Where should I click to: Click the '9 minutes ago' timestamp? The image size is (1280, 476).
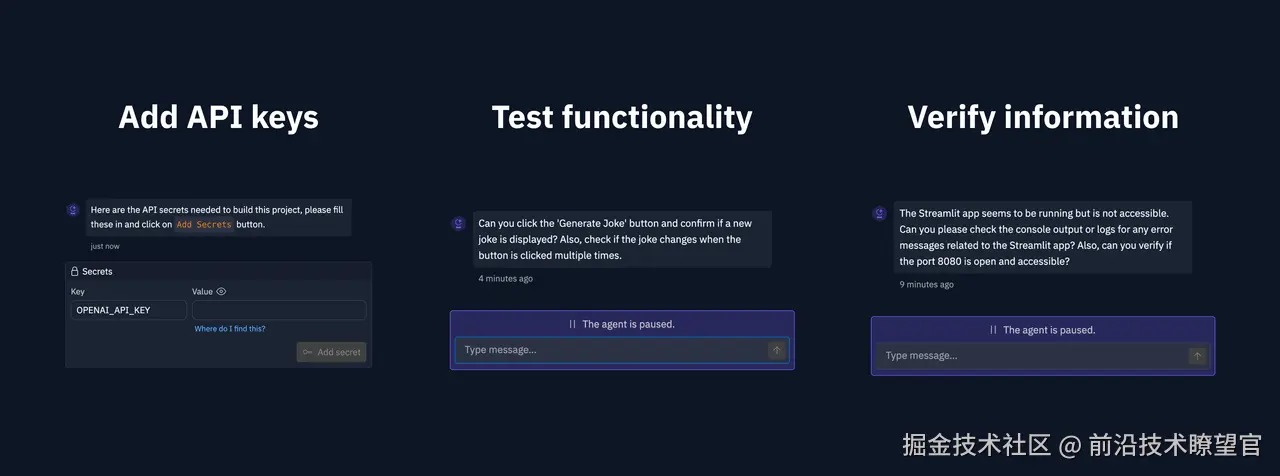coord(926,285)
